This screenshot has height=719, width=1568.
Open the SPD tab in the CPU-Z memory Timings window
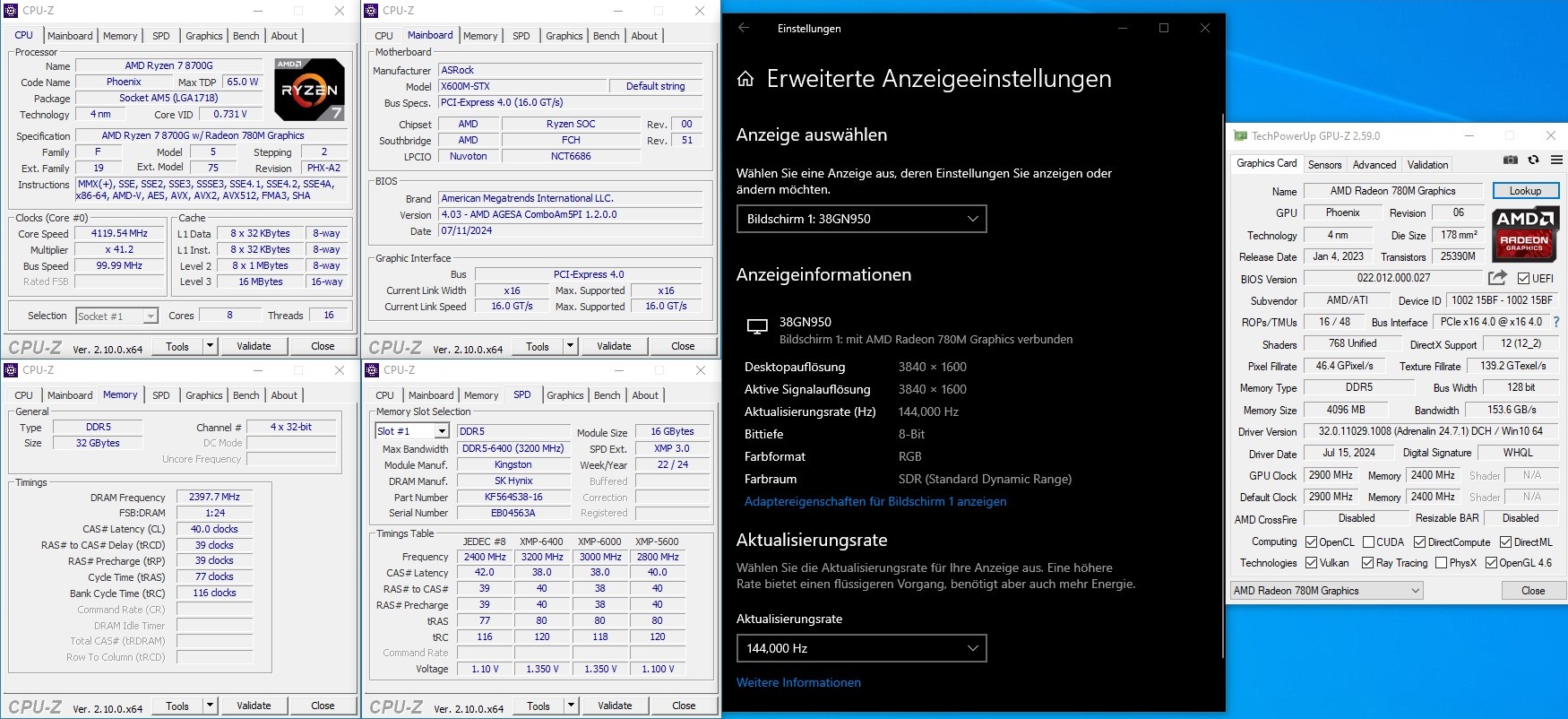click(161, 395)
